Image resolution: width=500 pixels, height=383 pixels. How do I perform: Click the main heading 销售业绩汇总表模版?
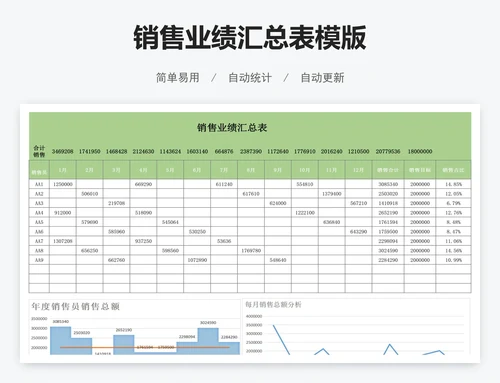250,38
